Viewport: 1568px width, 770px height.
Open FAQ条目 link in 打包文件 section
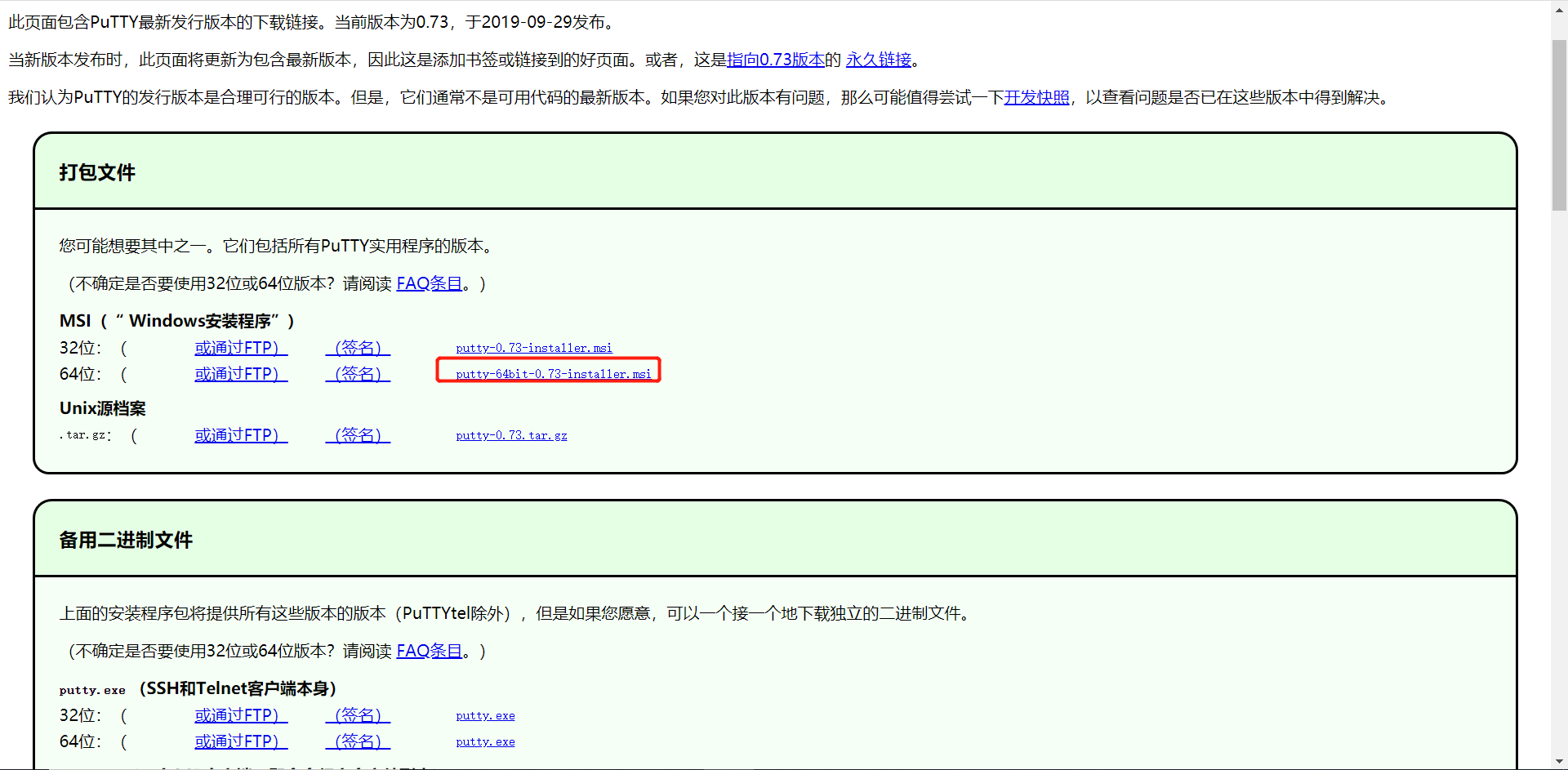430,283
